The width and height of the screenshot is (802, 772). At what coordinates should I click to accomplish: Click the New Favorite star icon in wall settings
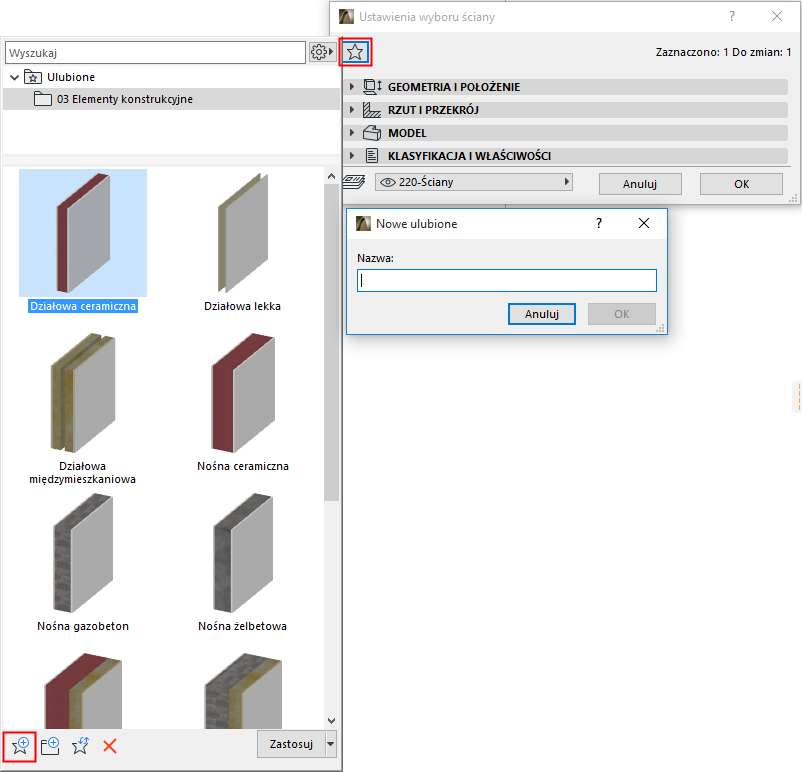click(x=355, y=52)
